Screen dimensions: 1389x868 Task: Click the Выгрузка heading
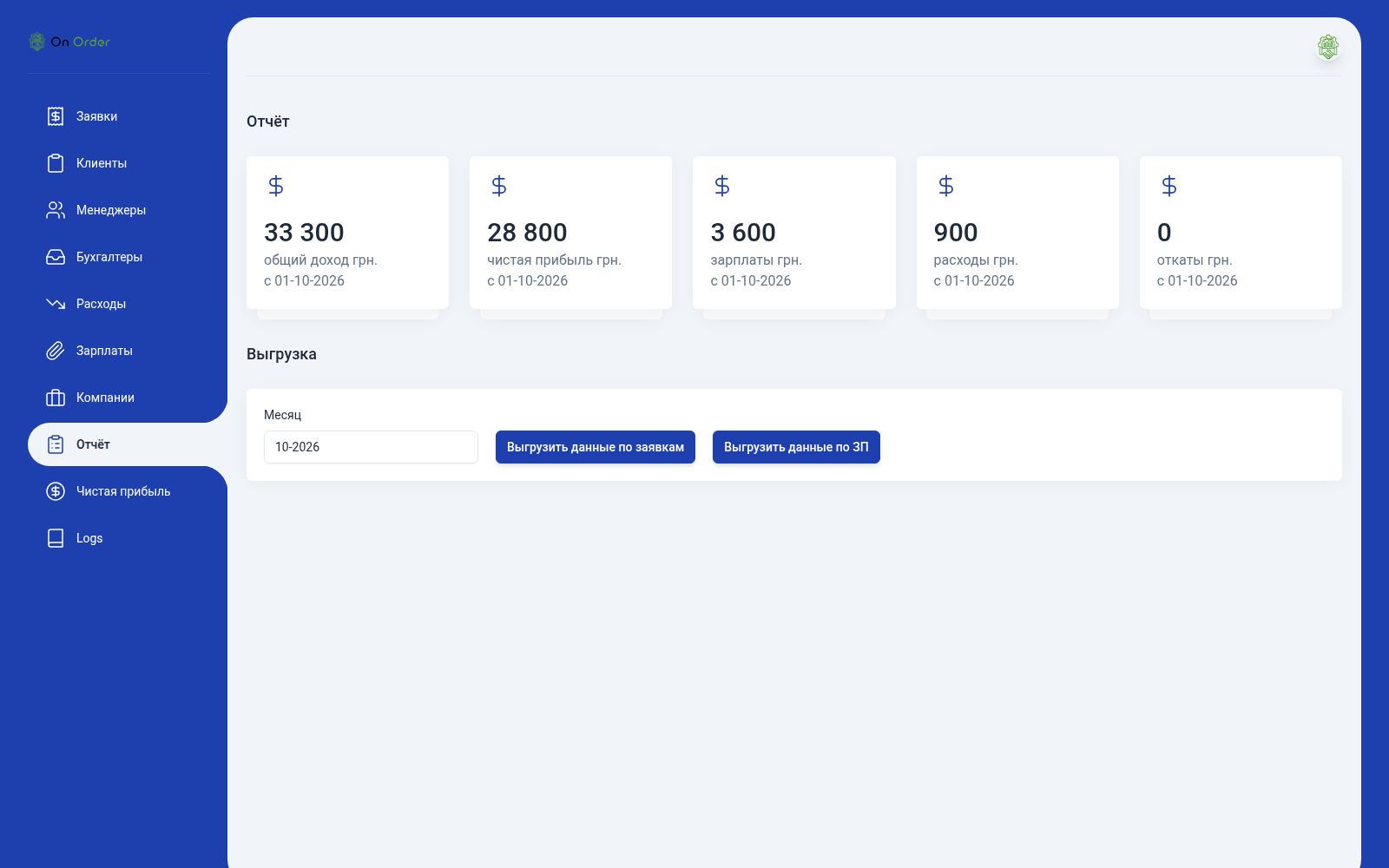pyautogui.click(x=281, y=354)
